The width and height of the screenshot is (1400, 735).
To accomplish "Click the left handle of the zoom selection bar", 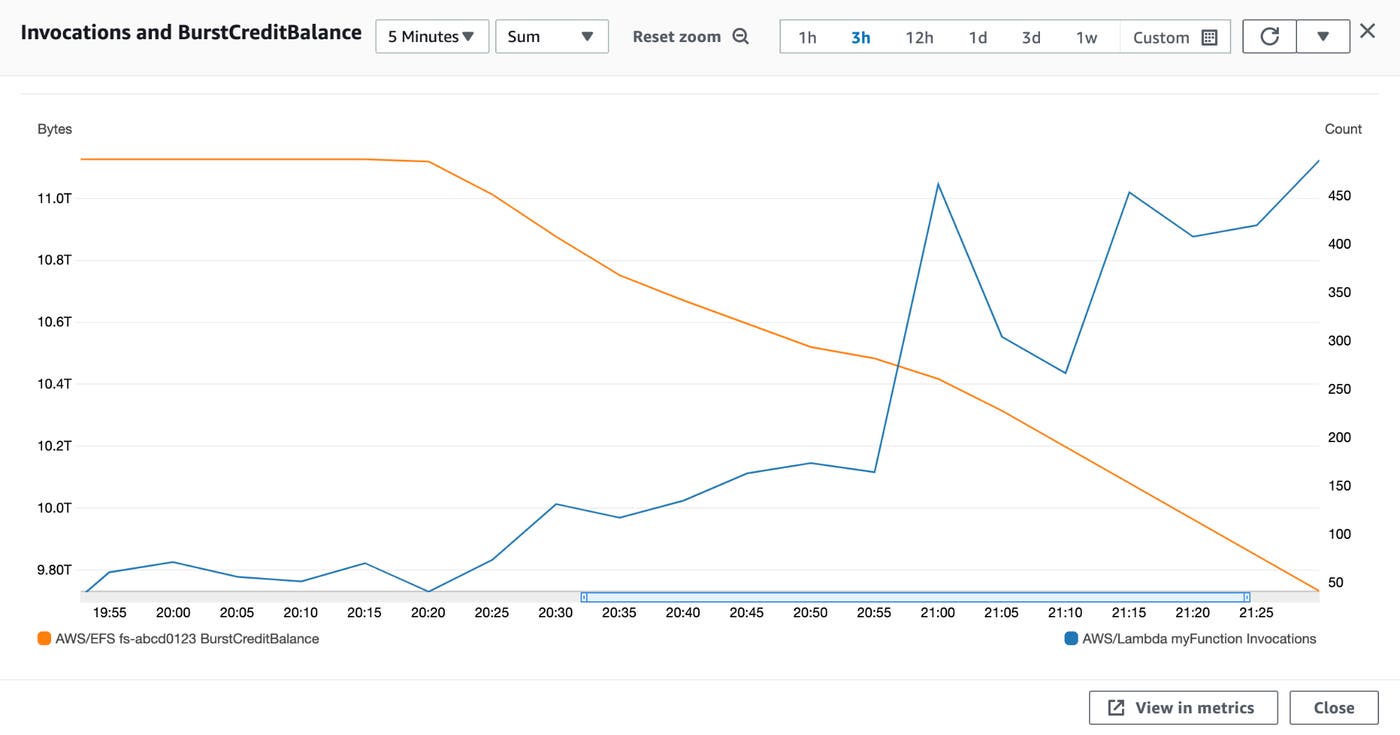I will [x=584, y=597].
